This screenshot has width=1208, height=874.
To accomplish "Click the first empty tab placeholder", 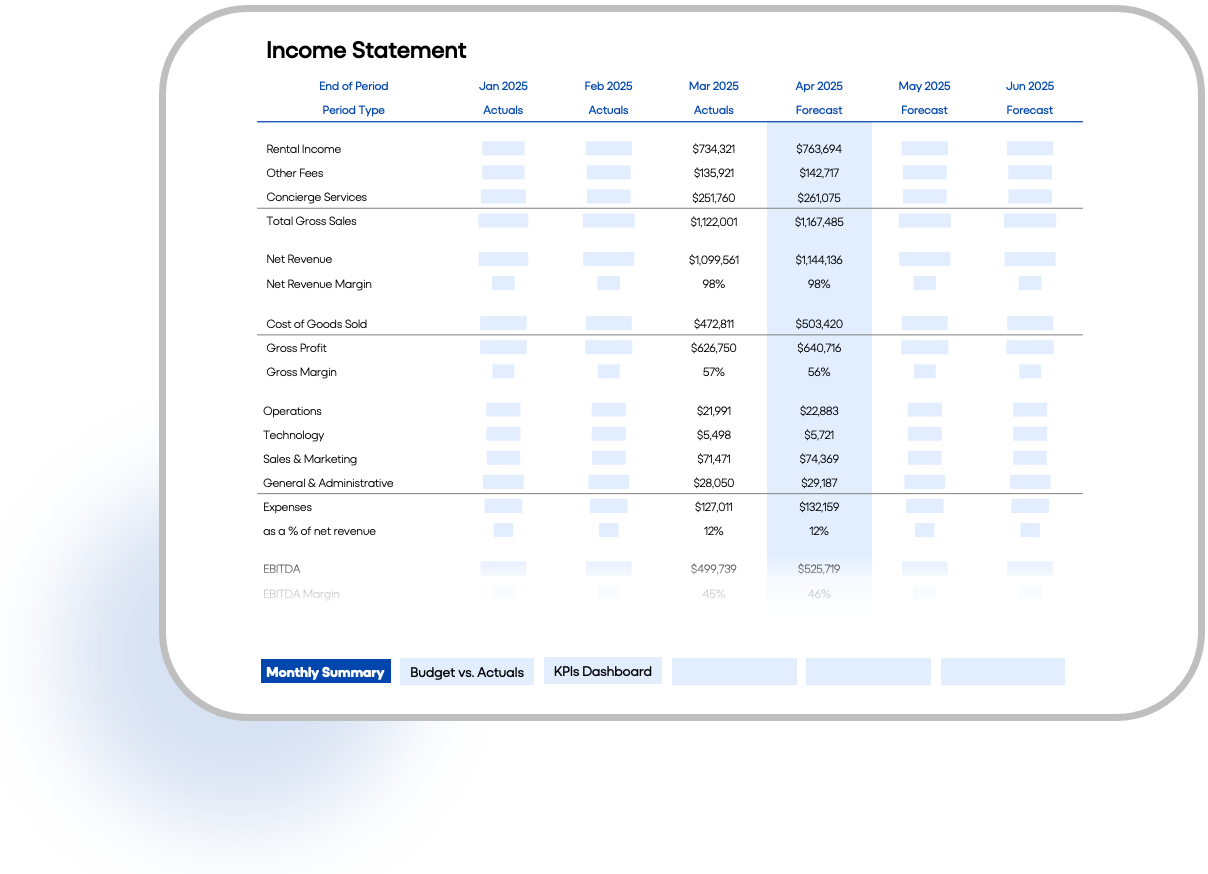I will (x=734, y=671).
